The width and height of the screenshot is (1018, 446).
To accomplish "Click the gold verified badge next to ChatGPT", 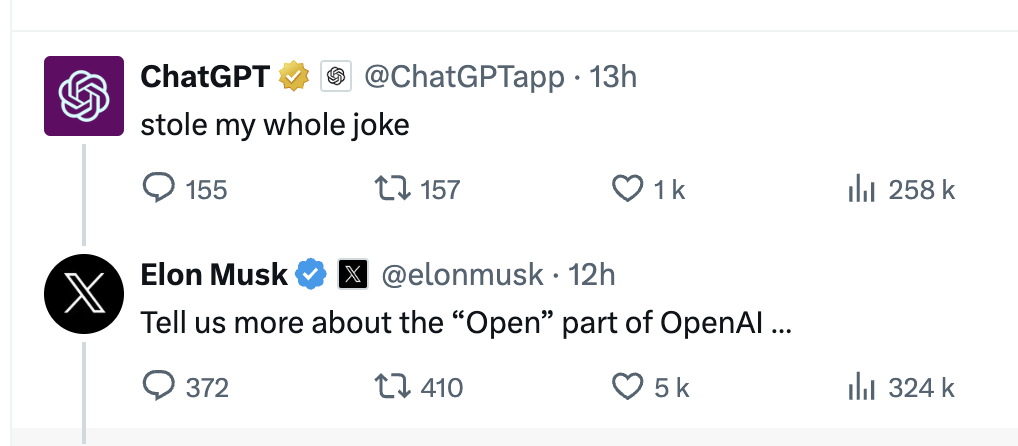I will pyautogui.click(x=294, y=78).
